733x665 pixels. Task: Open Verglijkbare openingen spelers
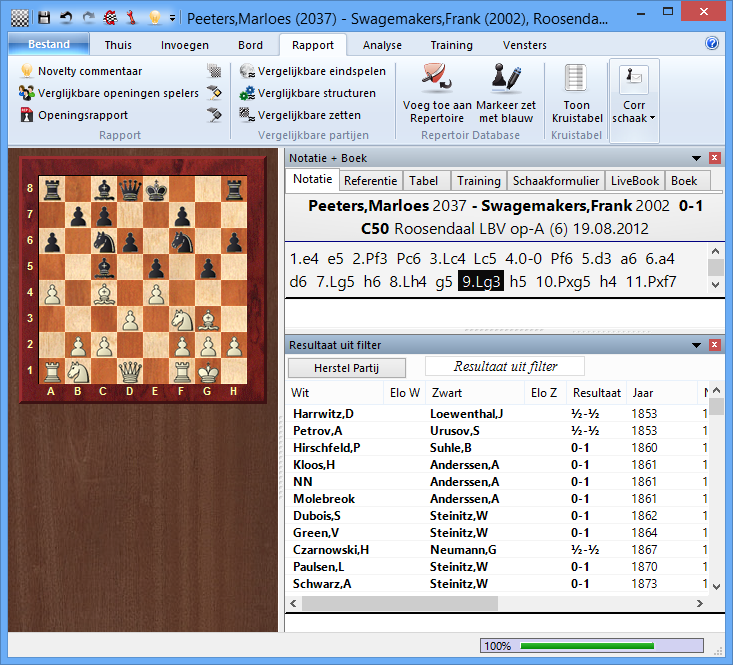point(108,93)
